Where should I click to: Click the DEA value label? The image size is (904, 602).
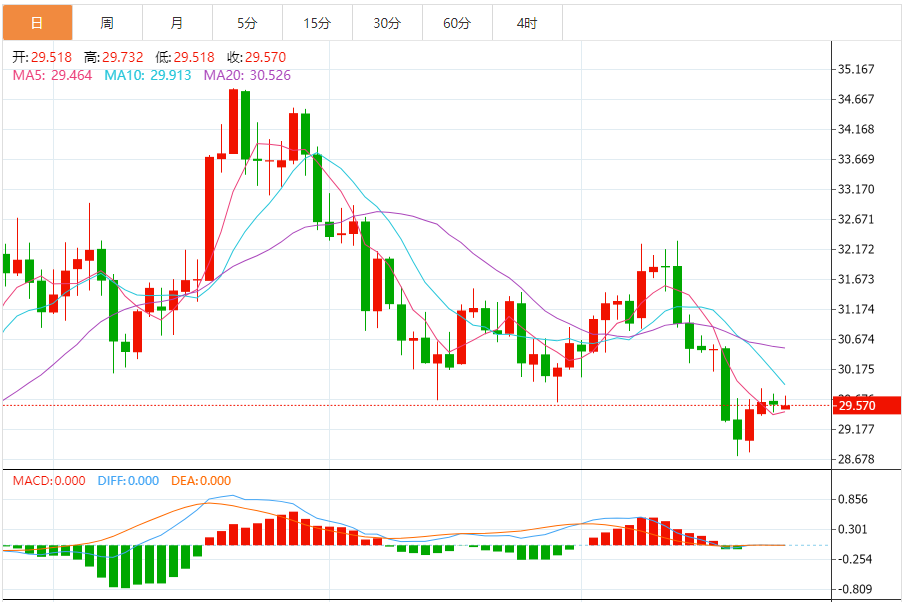[x=201, y=480]
